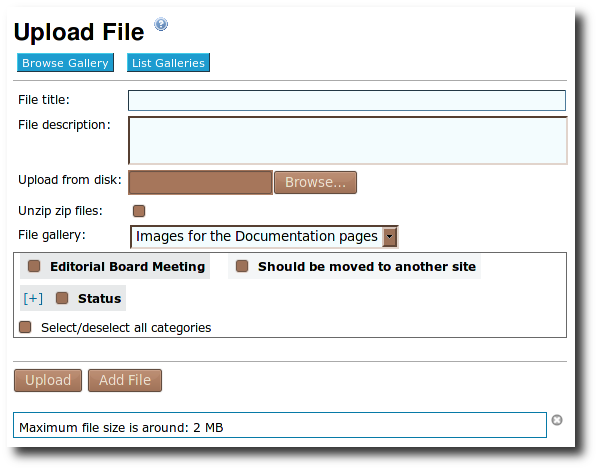
Task: Click inside the File description textarea
Action: click(x=348, y=140)
